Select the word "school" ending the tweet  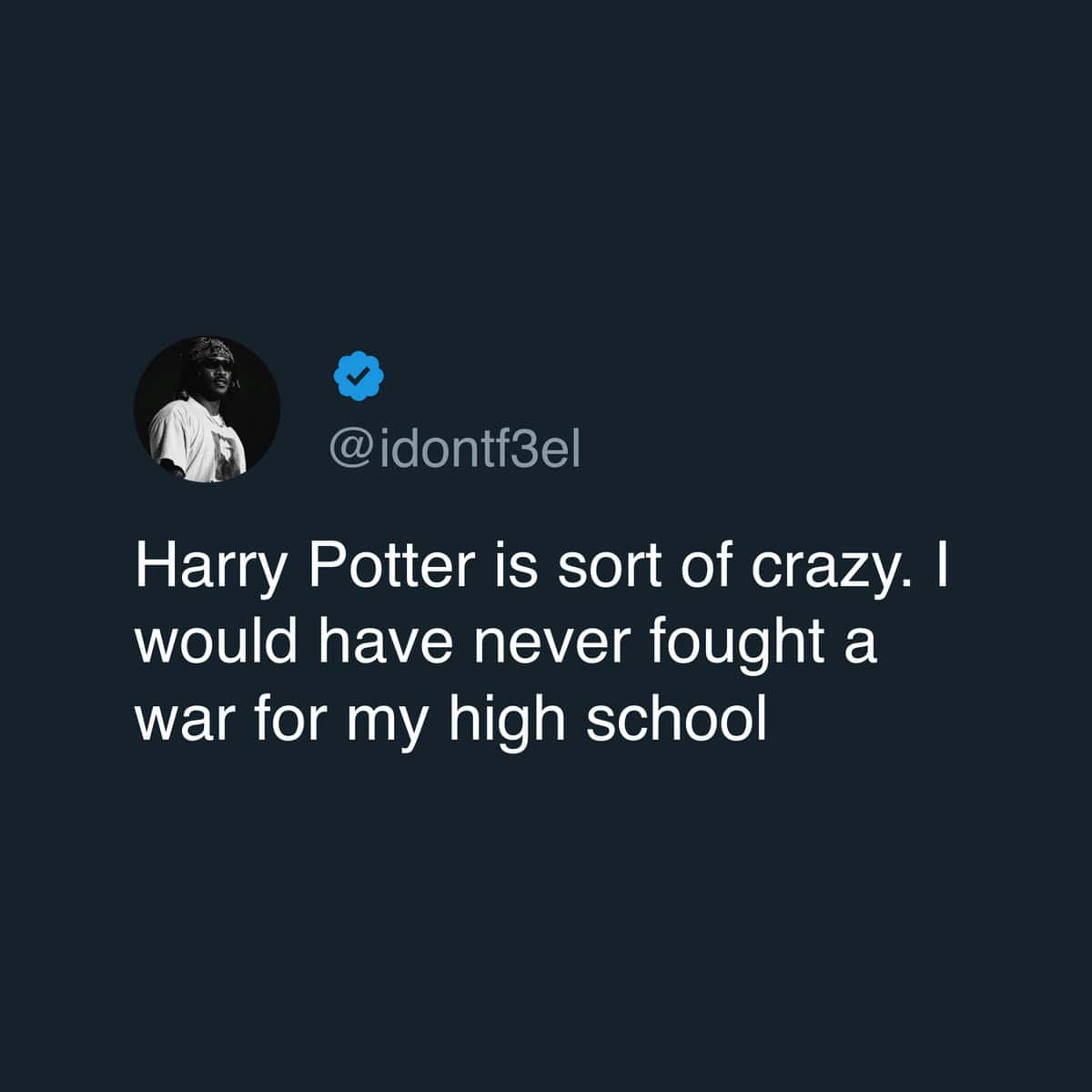point(672,719)
